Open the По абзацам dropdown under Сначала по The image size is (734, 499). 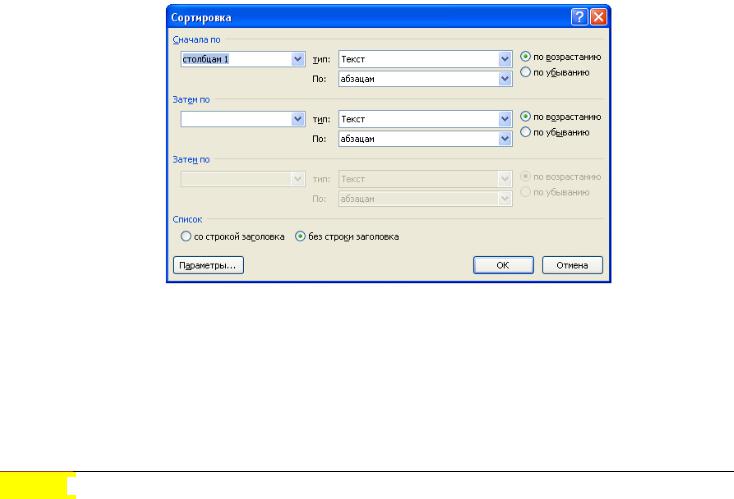pos(505,79)
